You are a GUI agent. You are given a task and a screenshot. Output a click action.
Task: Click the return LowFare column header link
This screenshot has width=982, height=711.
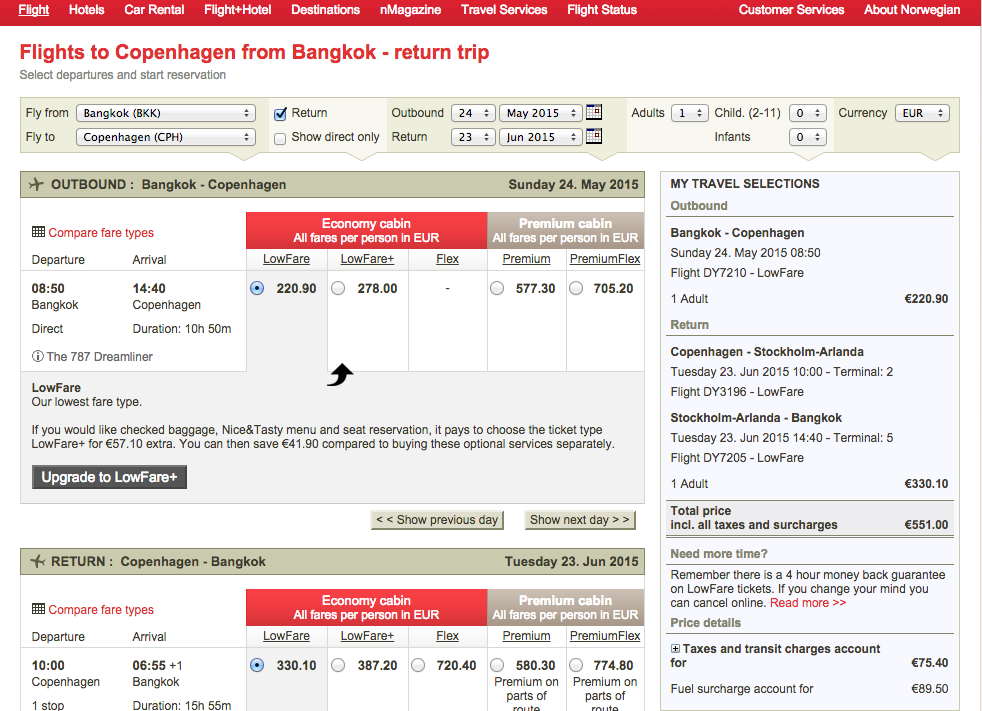tap(286, 636)
